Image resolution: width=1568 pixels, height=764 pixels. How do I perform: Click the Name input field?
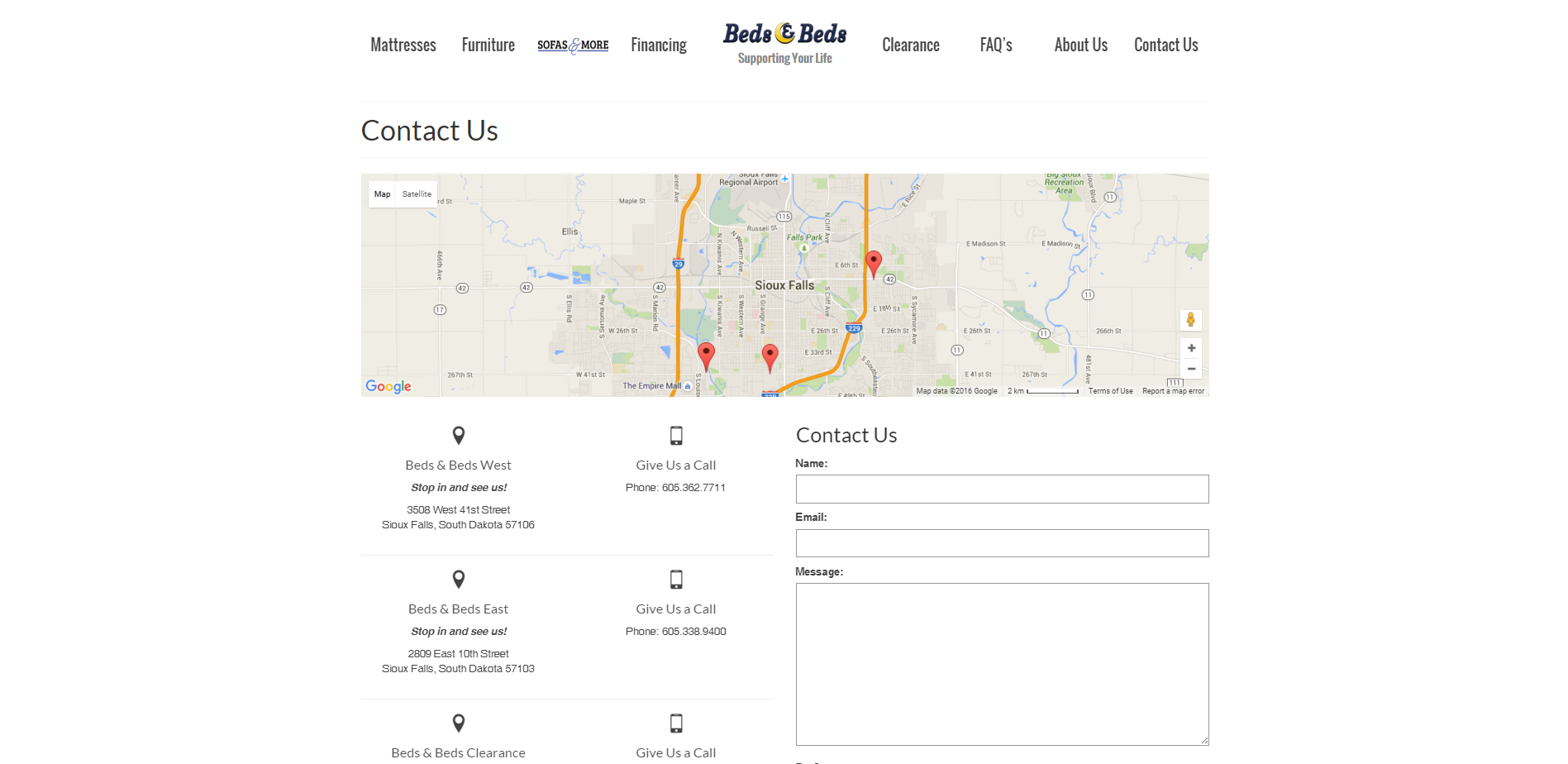(x=1002, y=489)
